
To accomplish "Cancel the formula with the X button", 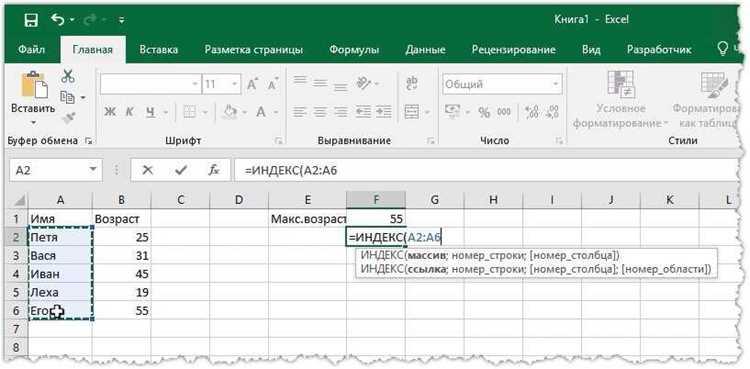I will (148, 170).
